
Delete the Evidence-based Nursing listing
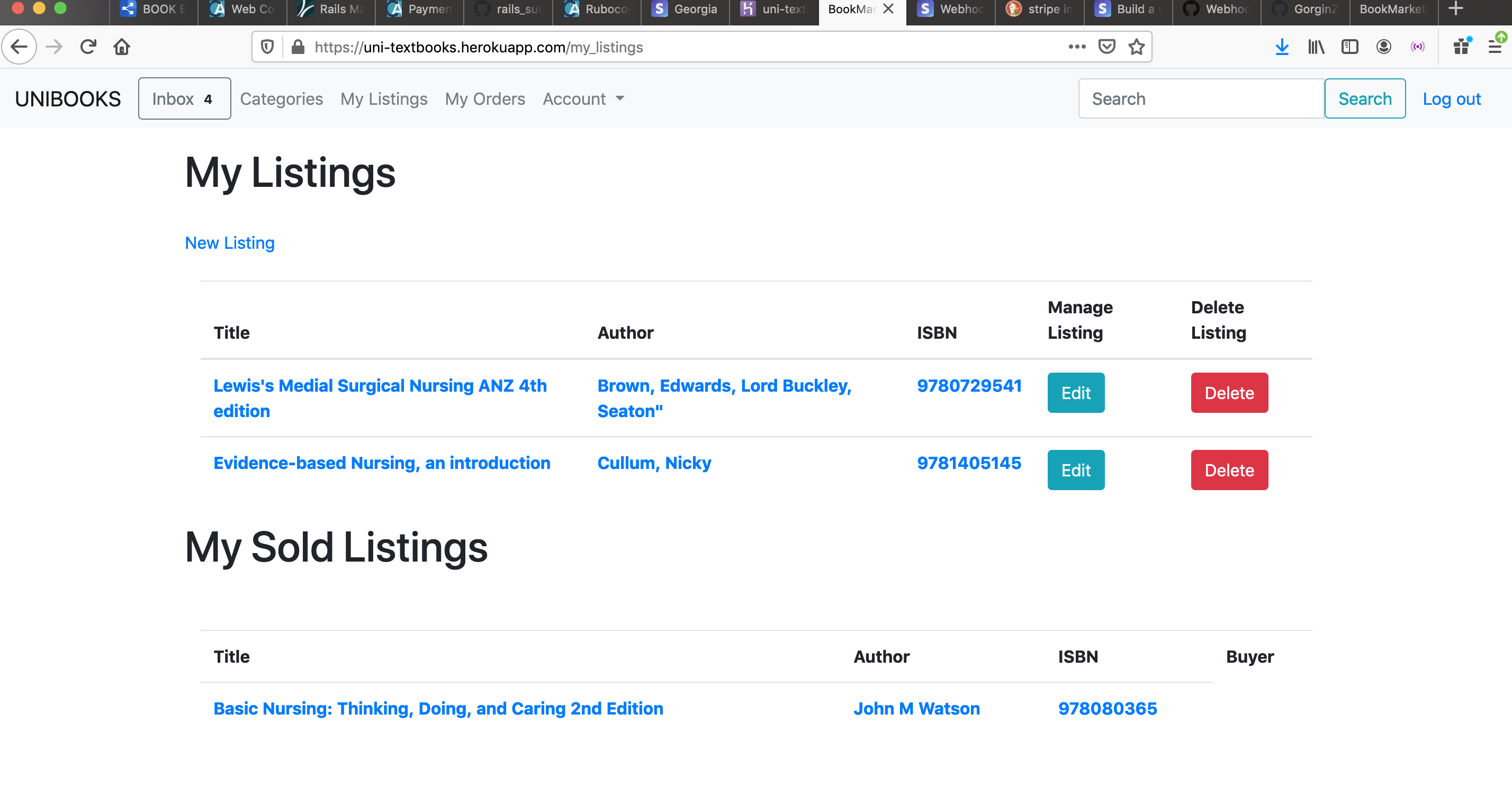point(1229,471)
